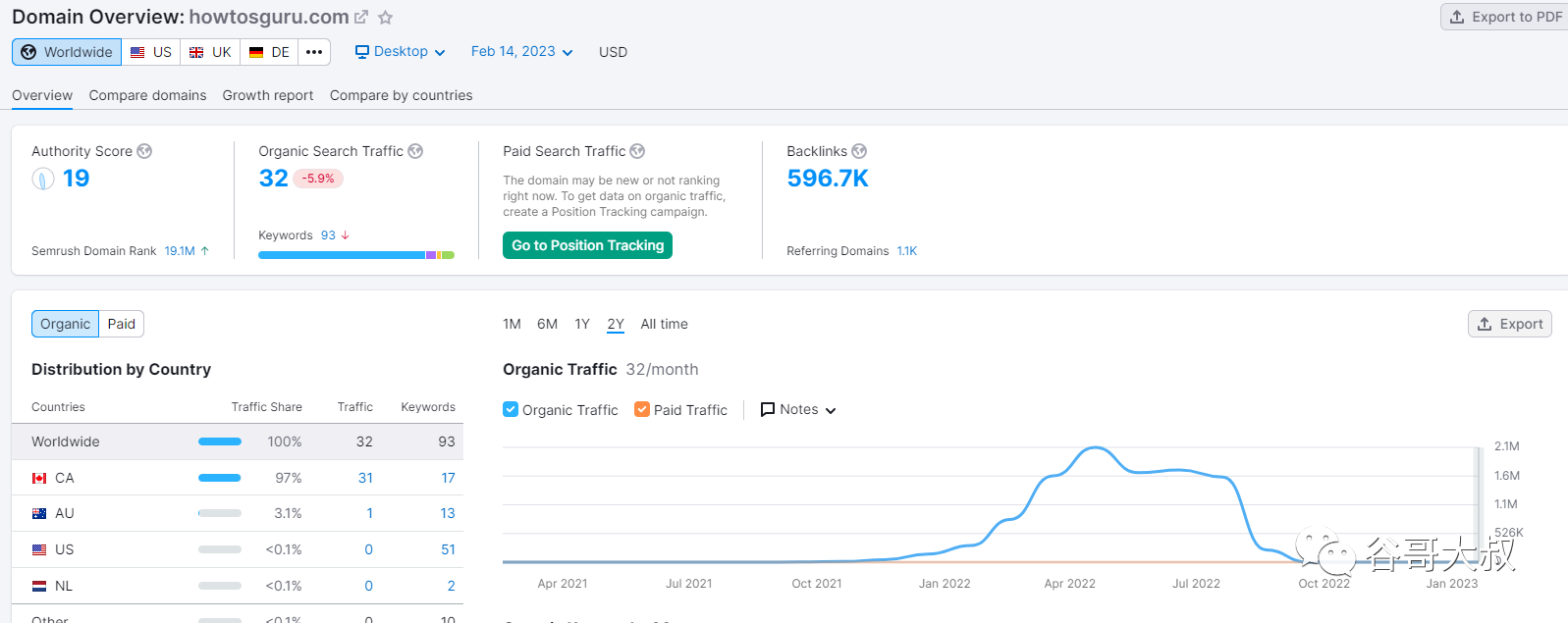Image resolution: width=1568 pixels, height=623 pixels.
Task: Select the 1Y time range
Action: click(x=582, y=324)
